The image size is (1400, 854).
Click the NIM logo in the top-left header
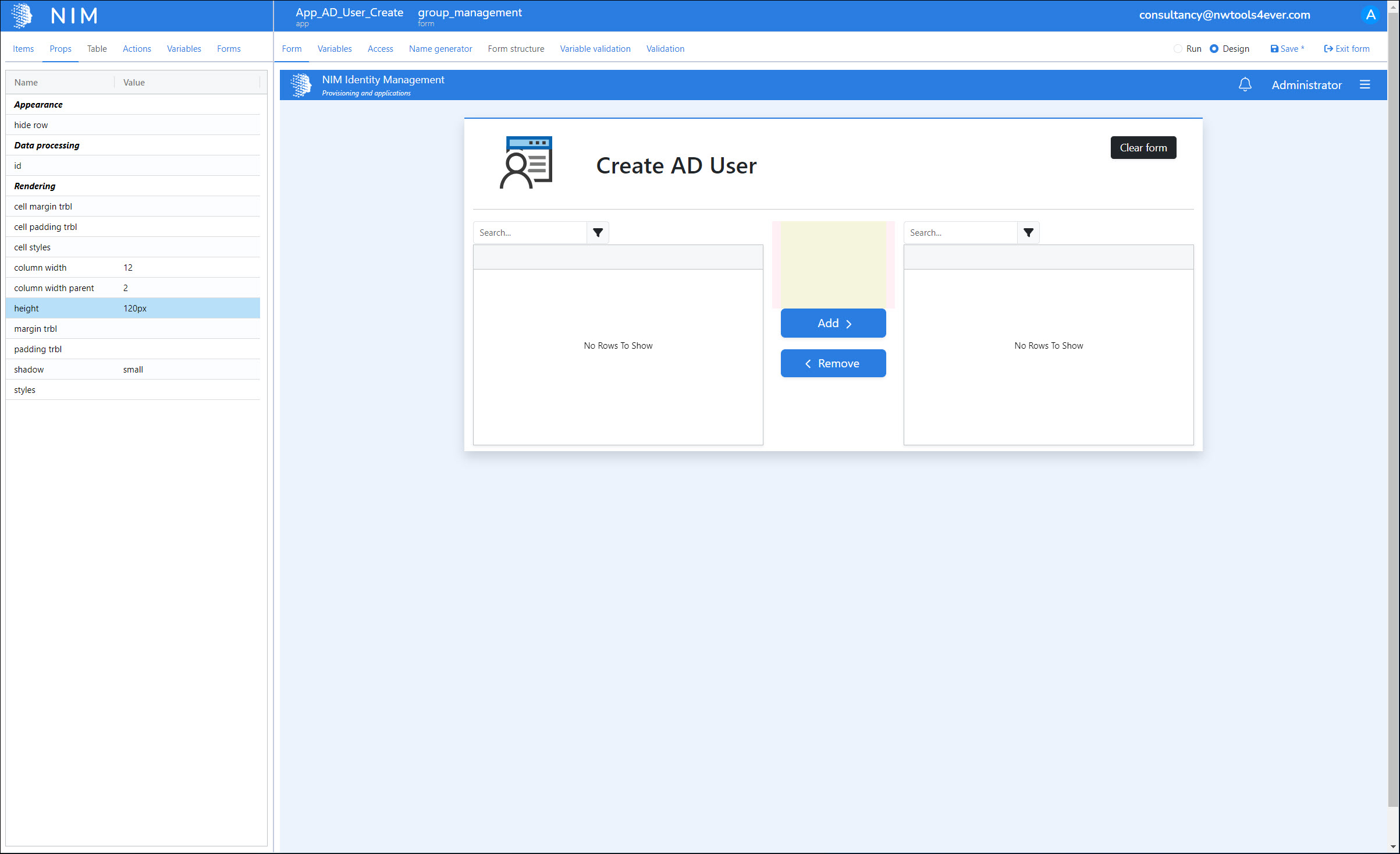[22, 16]
